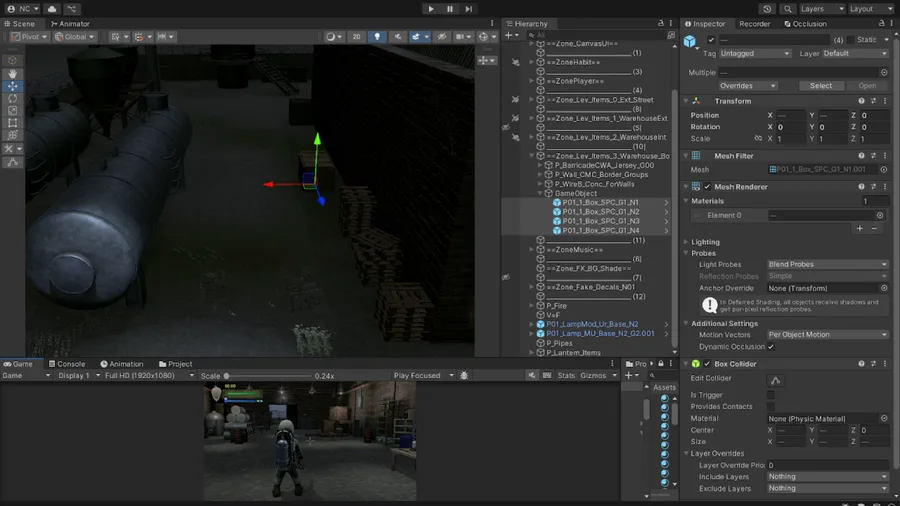
Task: Select P01_1_Box_SPC_G1_N1 in Hierarchy
Action: [600, 203]
